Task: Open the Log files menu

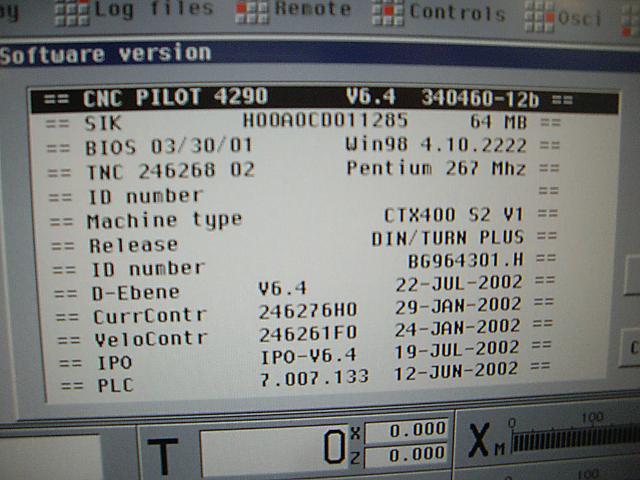Action: (x=153, y=10)
